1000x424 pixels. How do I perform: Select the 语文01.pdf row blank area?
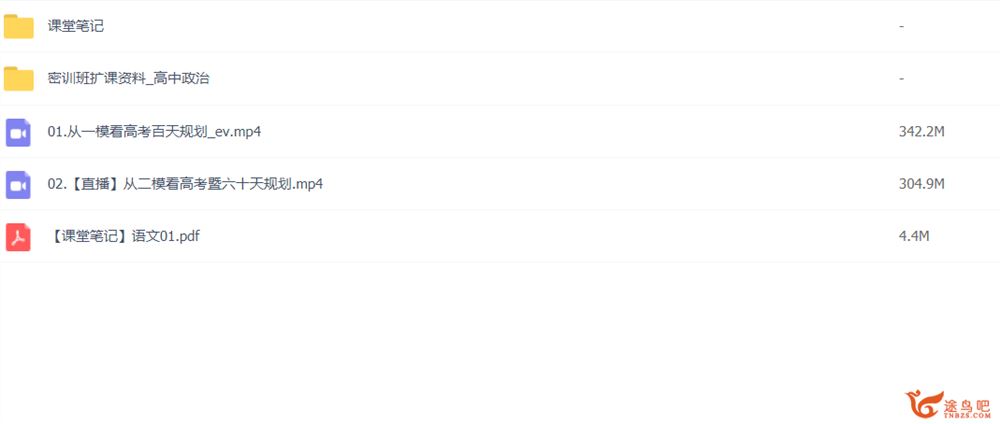548,237
